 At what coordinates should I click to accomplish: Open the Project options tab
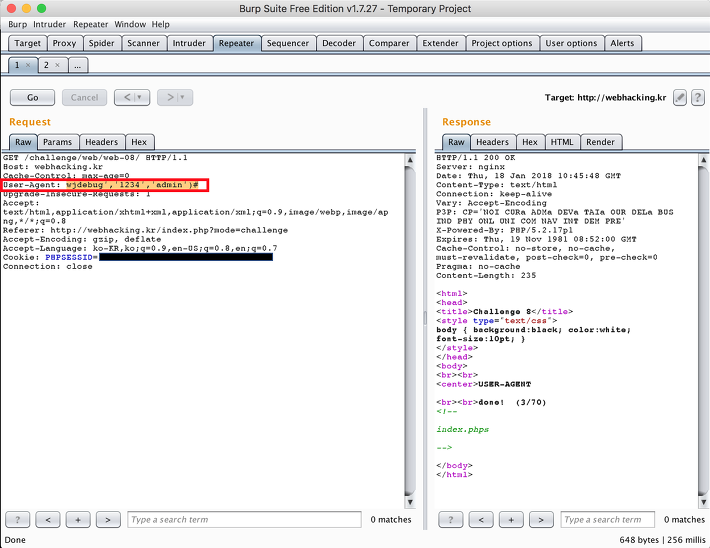(502, 43)
